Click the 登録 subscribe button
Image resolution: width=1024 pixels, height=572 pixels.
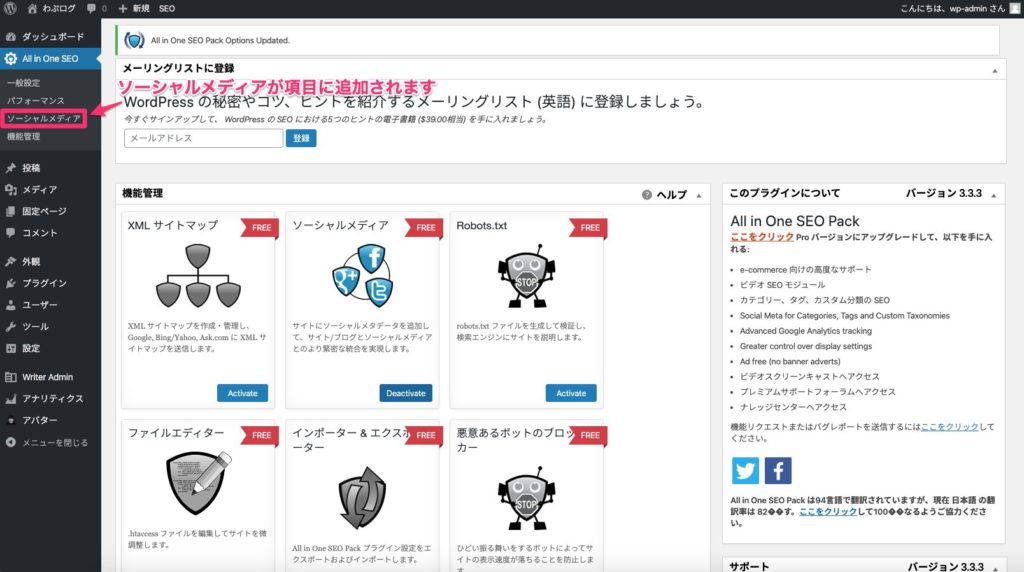pyautogui.click(x=301, y=138)
